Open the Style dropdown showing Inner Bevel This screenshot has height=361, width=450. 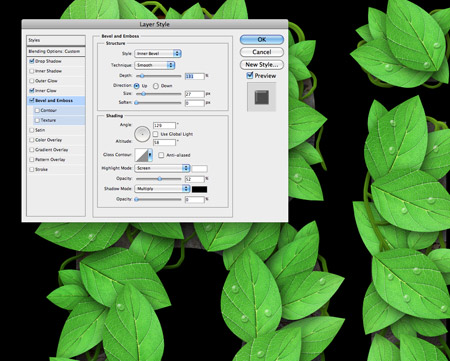tap(158, 53)
